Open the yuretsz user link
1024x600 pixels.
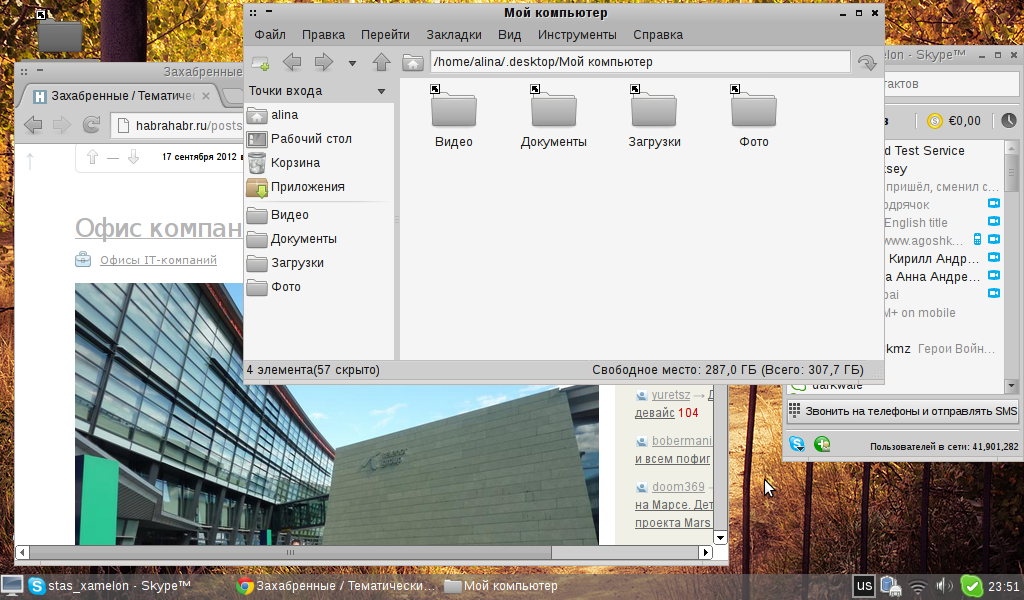coord(671,394)
